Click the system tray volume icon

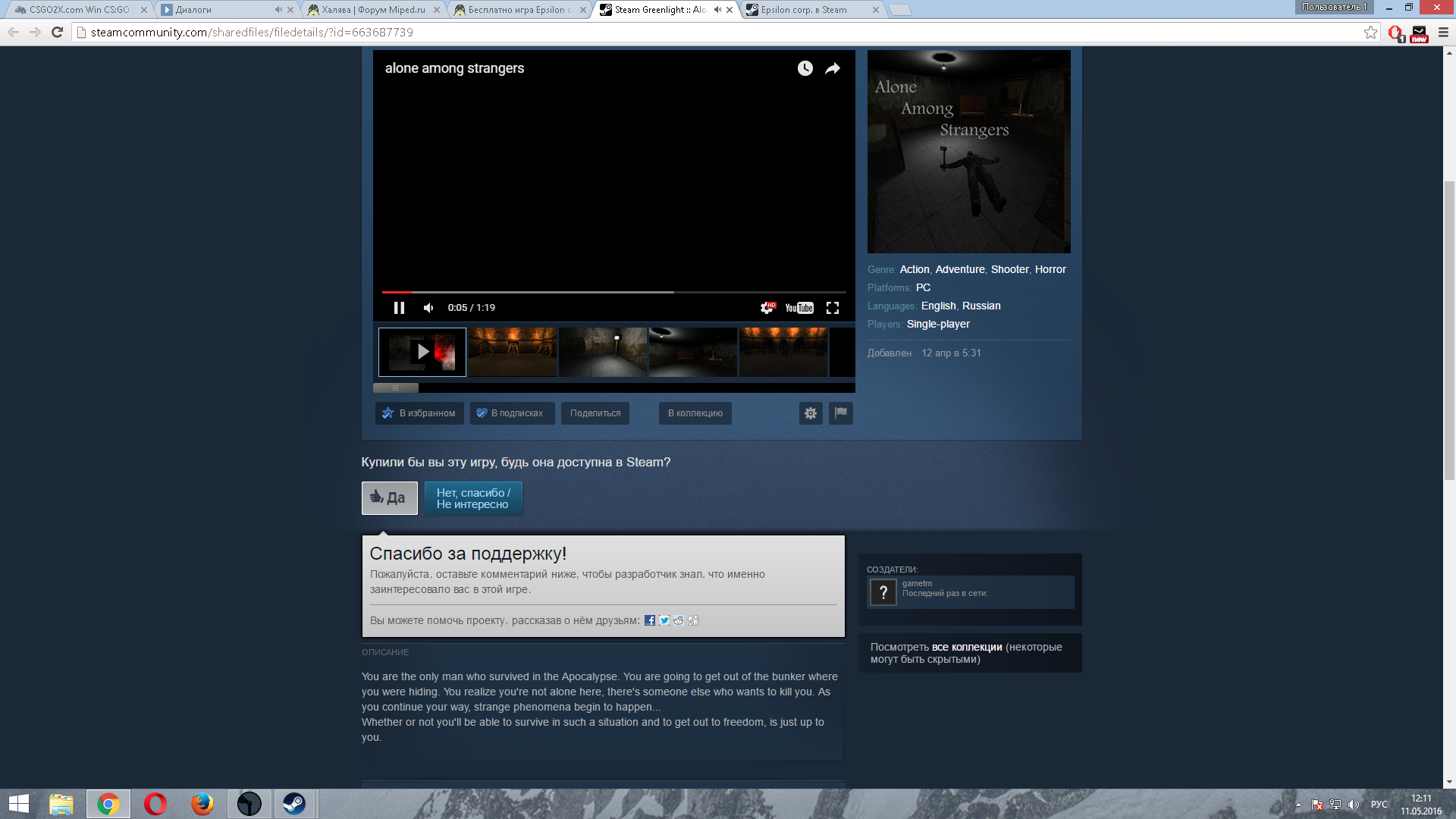tap(1354, 805)
